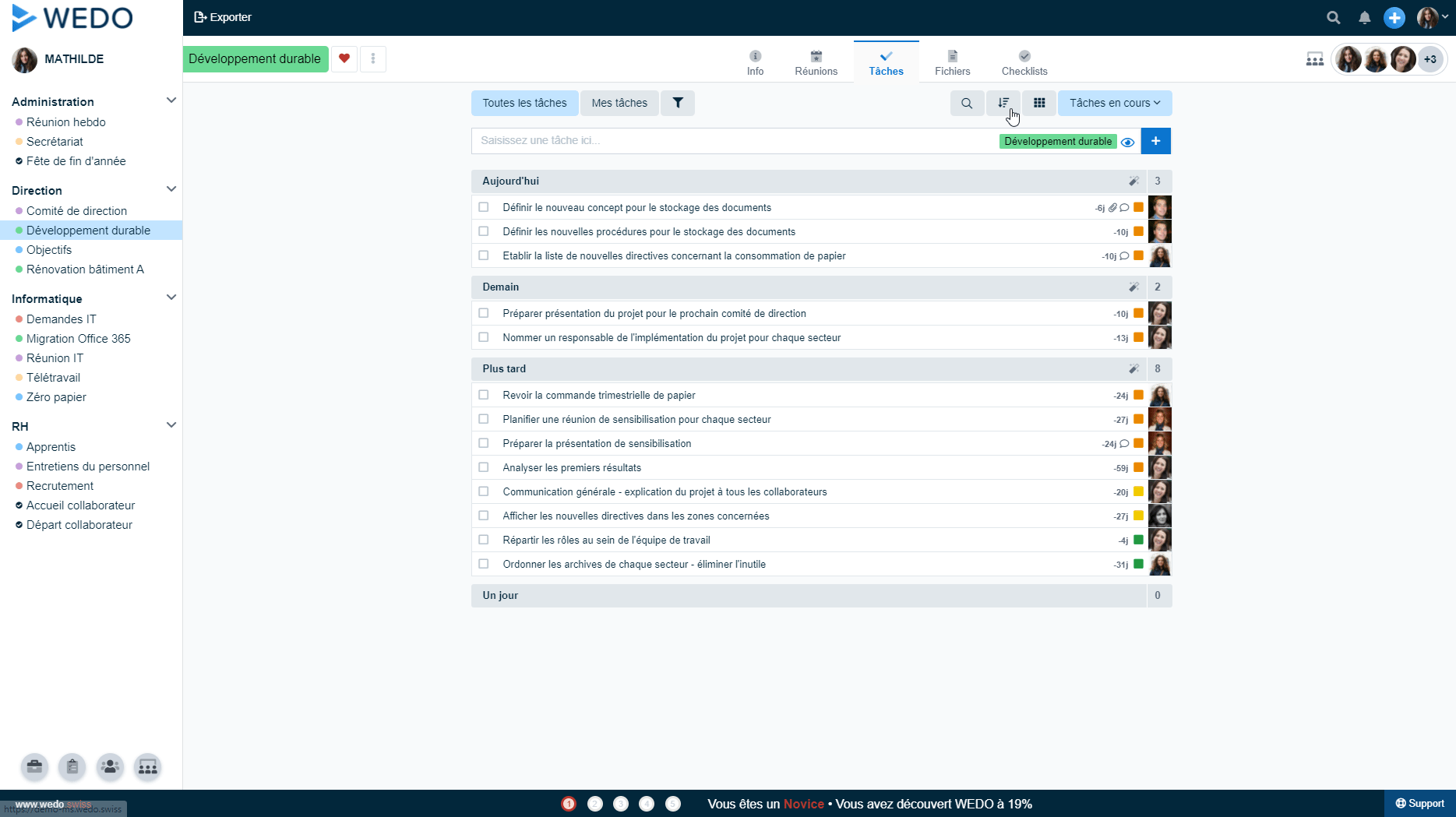1456x817 pixels.
Task: Collapse the Administration section
Action: (x=171, y=101)
